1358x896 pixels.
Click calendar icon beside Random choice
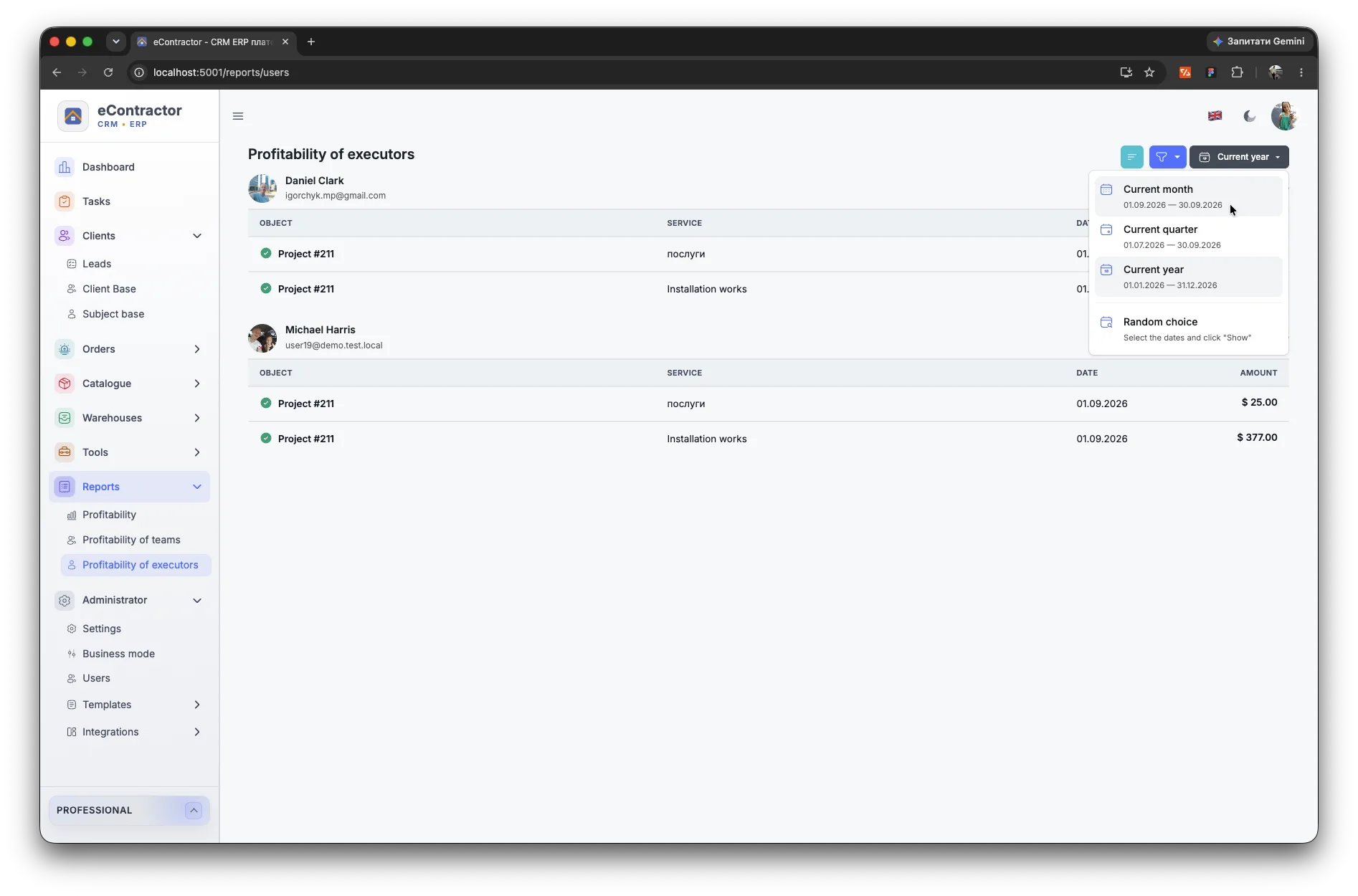coord(1106,323)
